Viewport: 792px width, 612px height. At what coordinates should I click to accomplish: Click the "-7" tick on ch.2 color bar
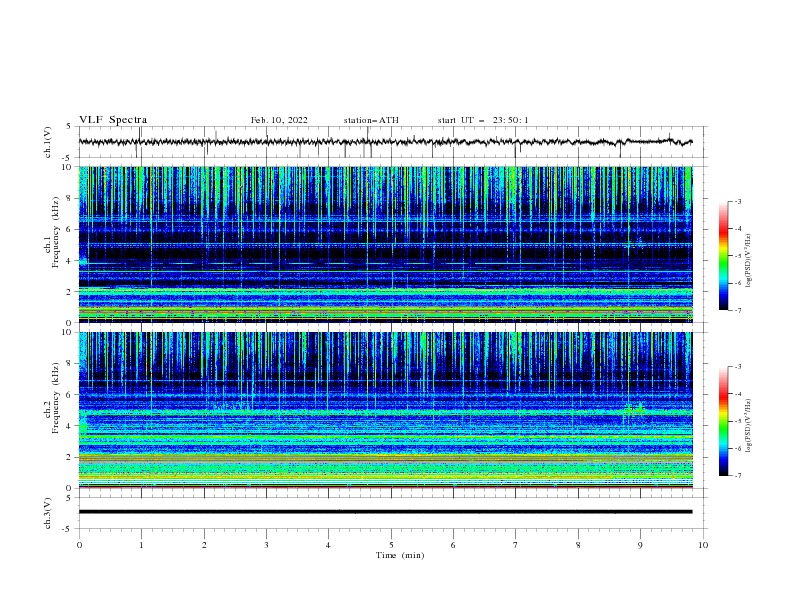coord(738,475)
